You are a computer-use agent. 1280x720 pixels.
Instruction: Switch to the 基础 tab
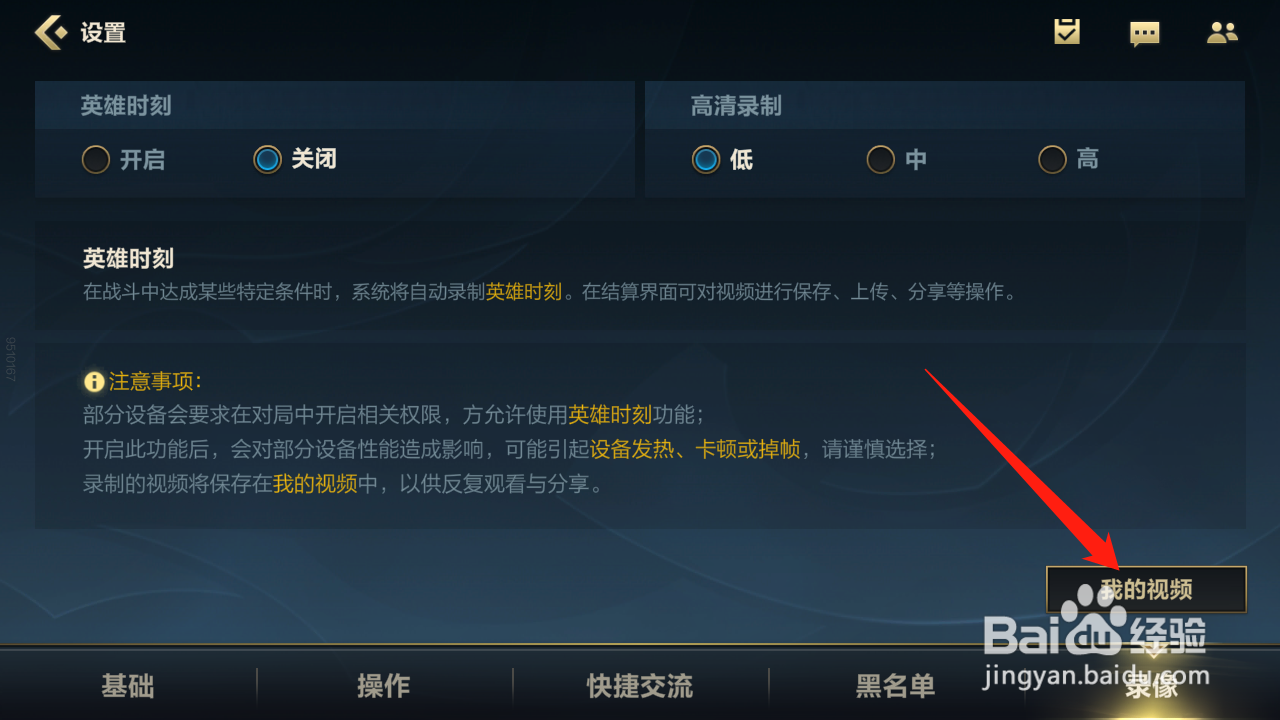tap(128, 686)
